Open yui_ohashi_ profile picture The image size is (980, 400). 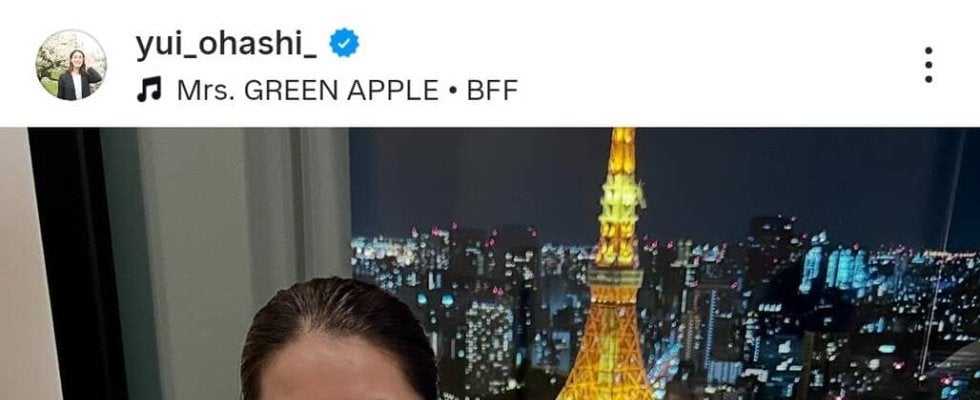click(x=71, y=64)
